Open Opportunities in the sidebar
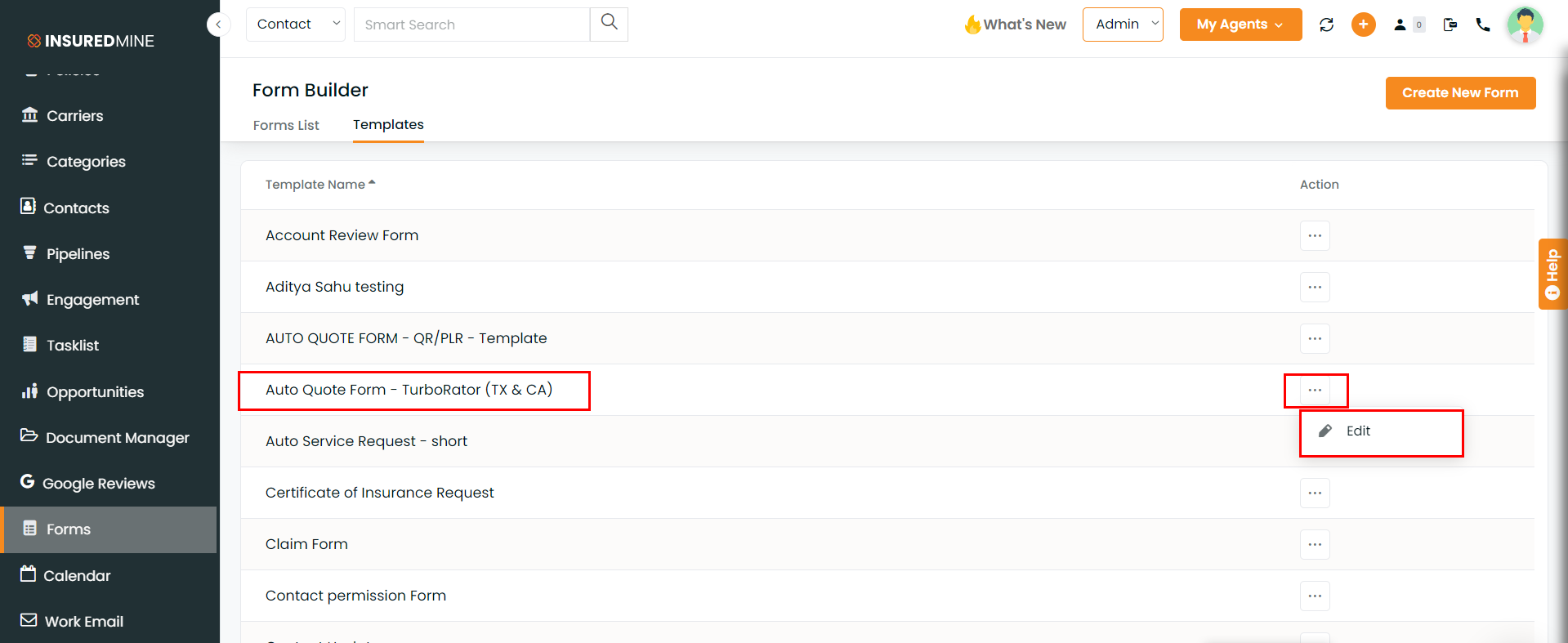Viewport: 1568px width, 643px height. 109,392
